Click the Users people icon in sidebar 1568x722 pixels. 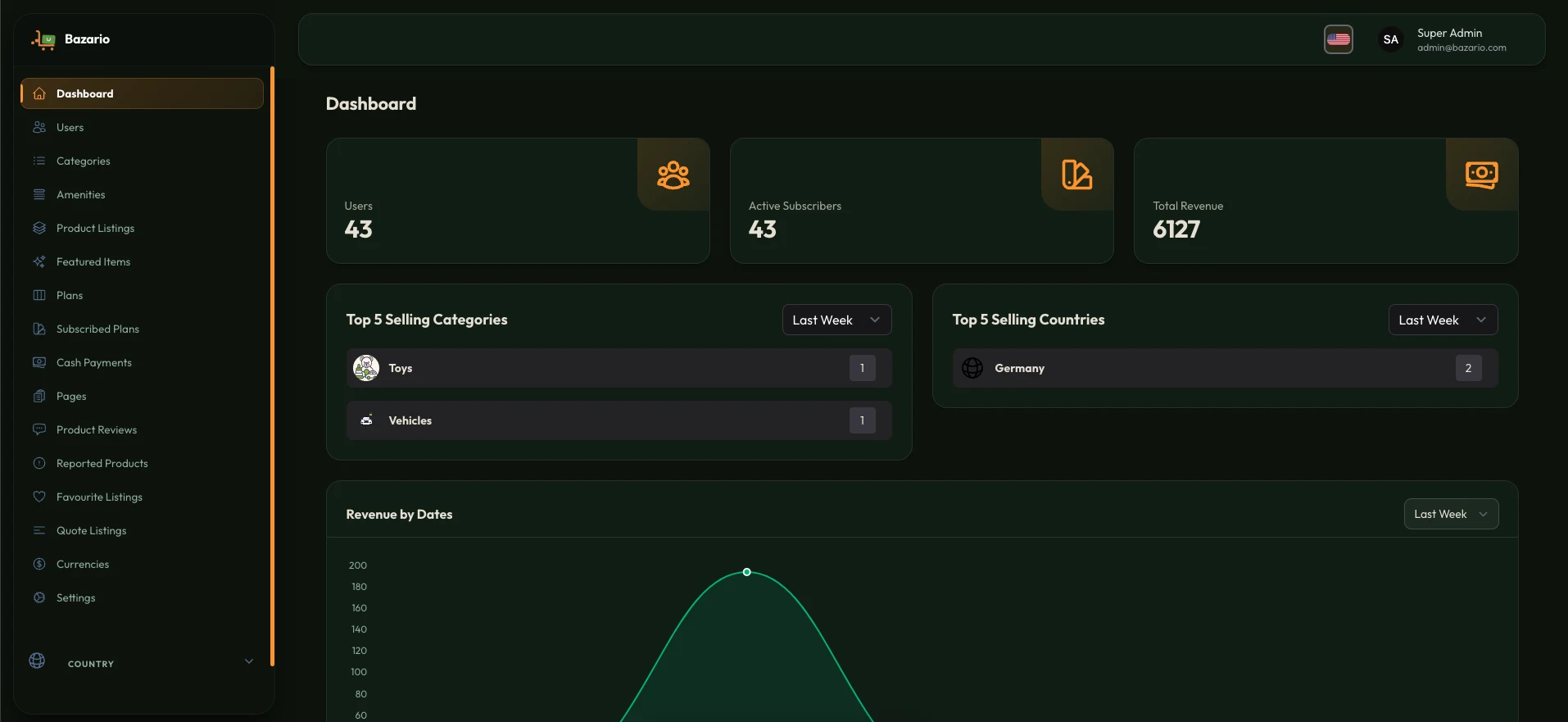click(39, 127)
